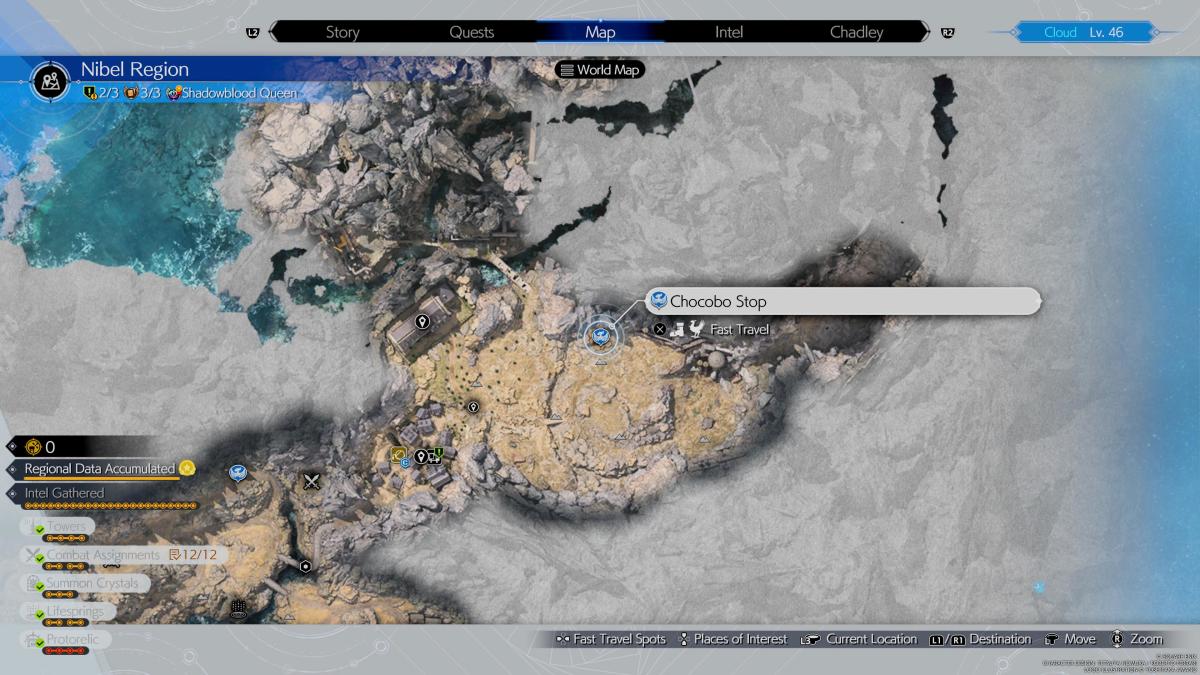Select location pin on the mansion building
Viewport: 1200px width, 675px height.
click(423, 322)
